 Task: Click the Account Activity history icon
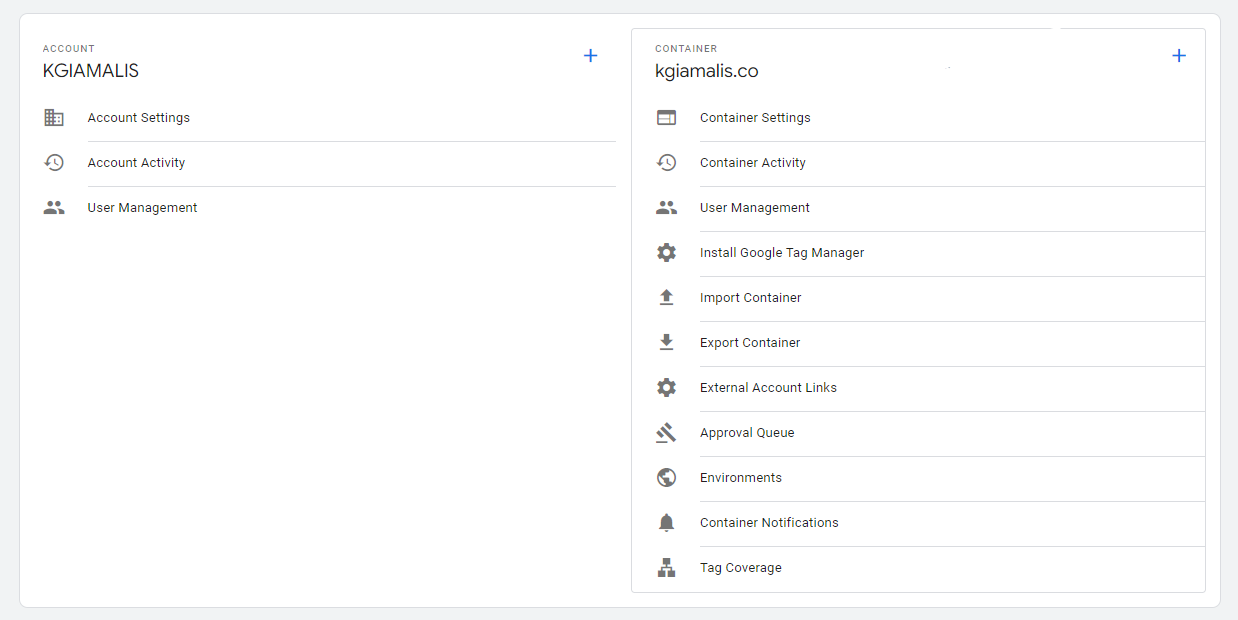(x=54, y=163)
